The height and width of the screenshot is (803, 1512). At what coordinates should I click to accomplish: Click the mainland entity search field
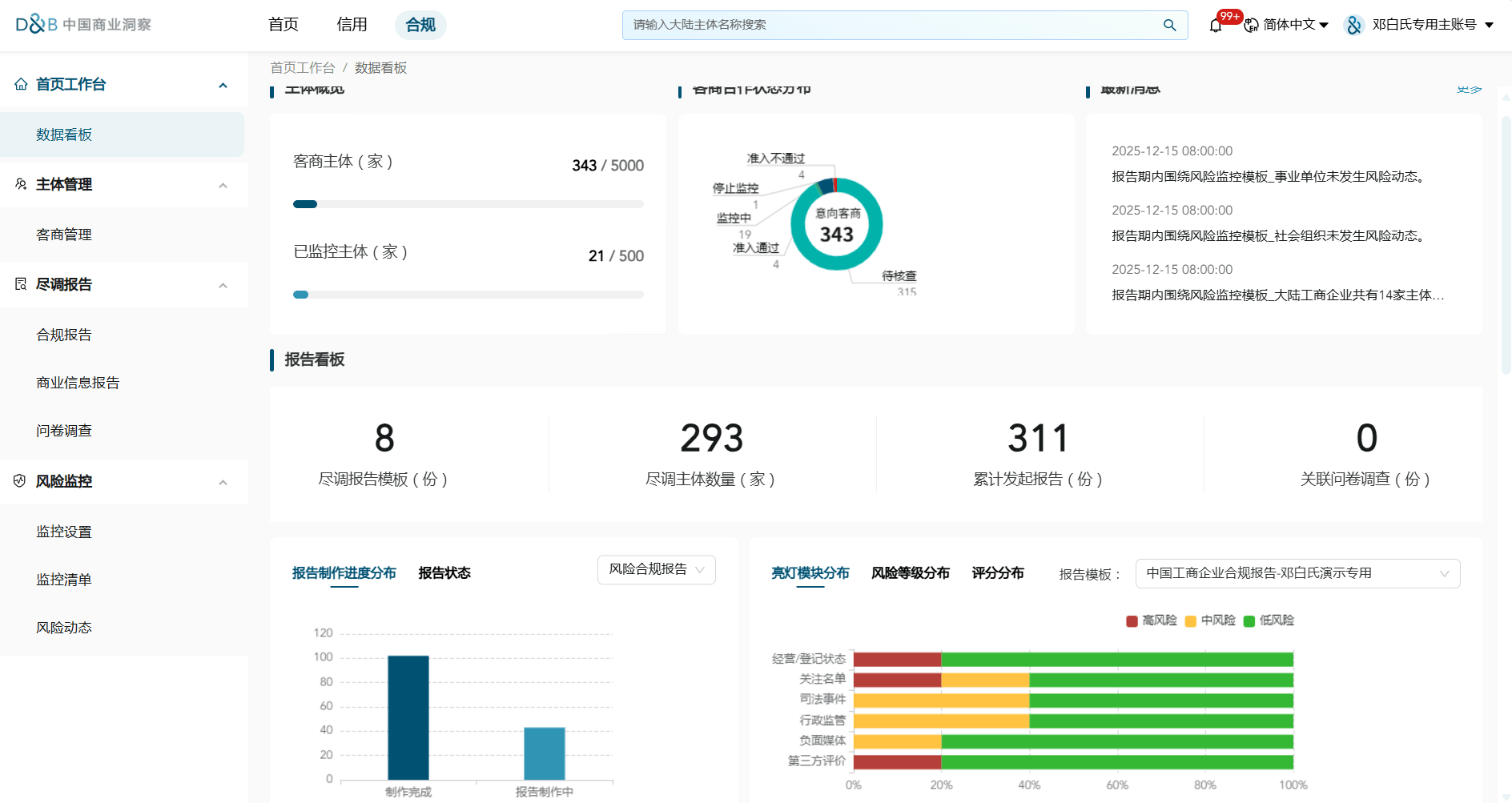click(889, 26)
